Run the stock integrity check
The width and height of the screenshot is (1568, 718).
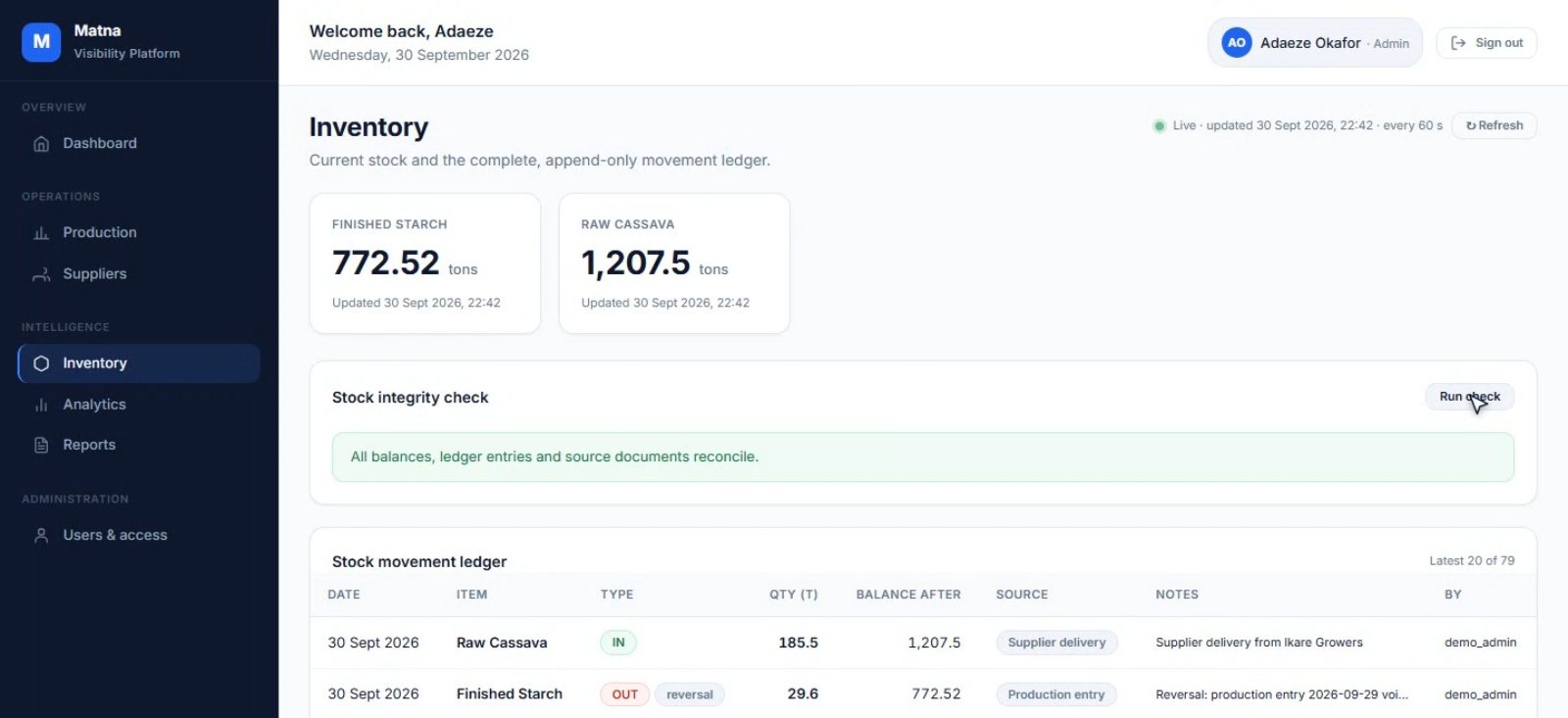click(1469, 397)
